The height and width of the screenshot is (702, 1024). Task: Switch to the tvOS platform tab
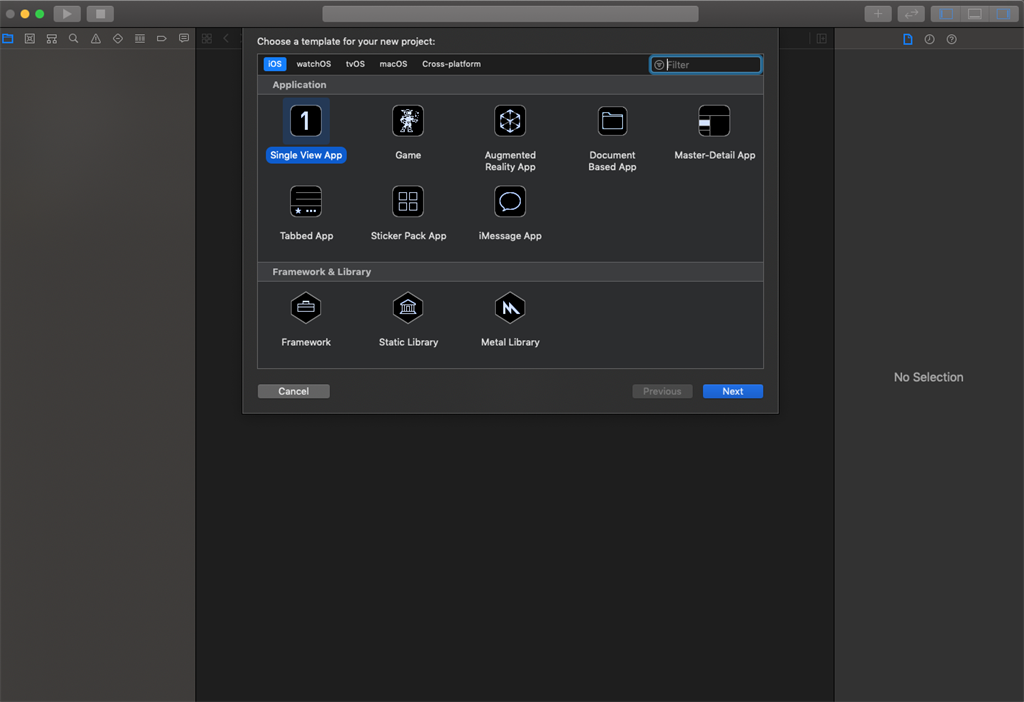click(355, 64)
